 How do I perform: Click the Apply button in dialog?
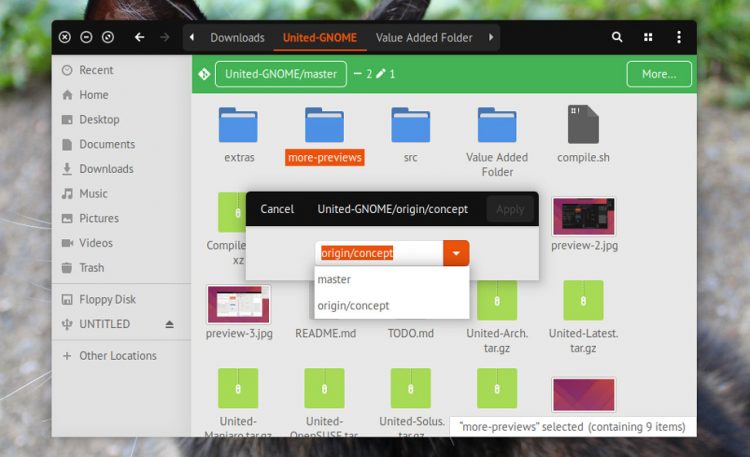tap(510, 209)
